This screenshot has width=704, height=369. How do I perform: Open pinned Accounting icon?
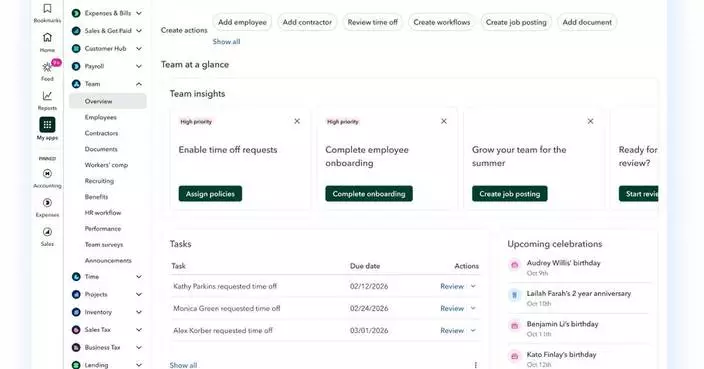click(47, 174)
